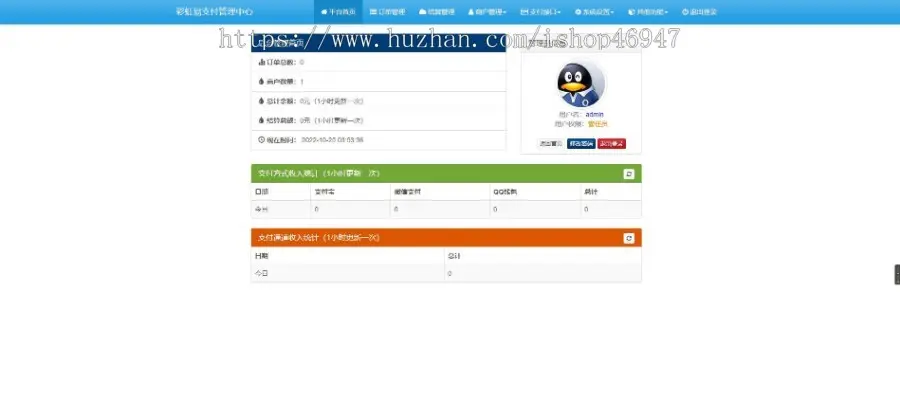Expand the 商户管理 dropdown menu
This screenshot has width=900, height=419.
[x=487, y=12]
